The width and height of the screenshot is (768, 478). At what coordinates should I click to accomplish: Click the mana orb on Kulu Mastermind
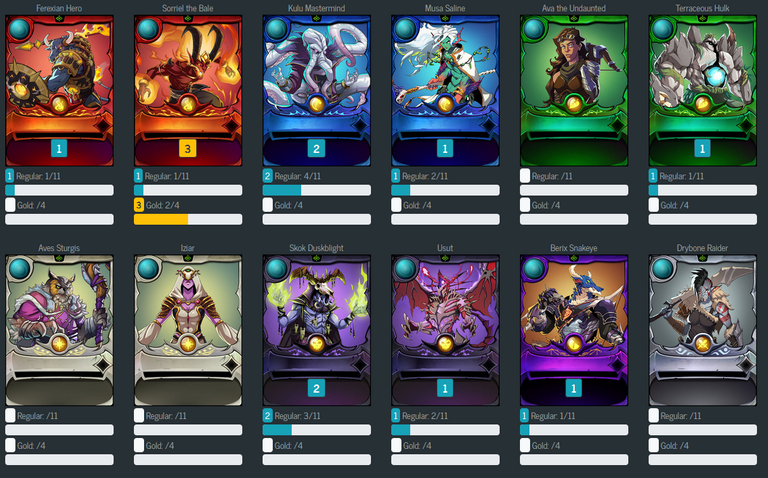point(276,29)
